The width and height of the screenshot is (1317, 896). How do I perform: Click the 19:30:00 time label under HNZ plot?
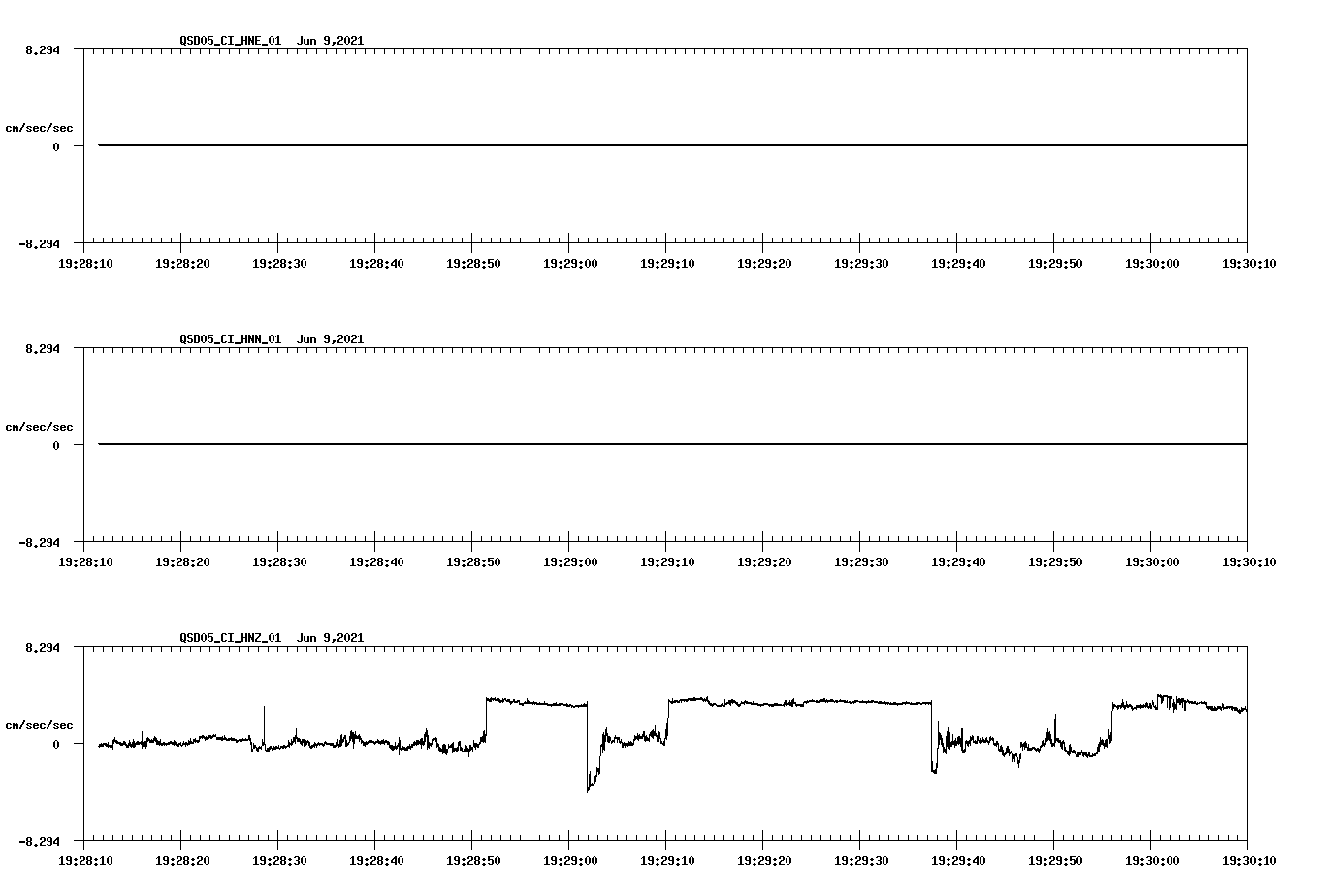coord(1151,860)
